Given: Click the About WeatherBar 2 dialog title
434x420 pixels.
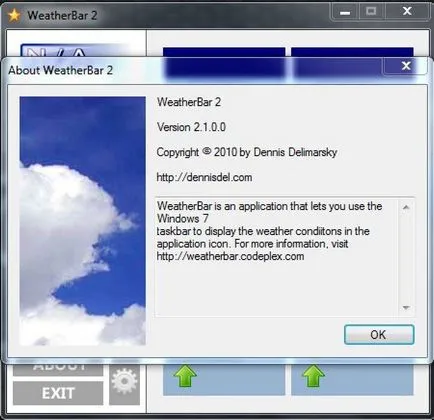Looking at the screenshot, I should (x=61, y=70).
